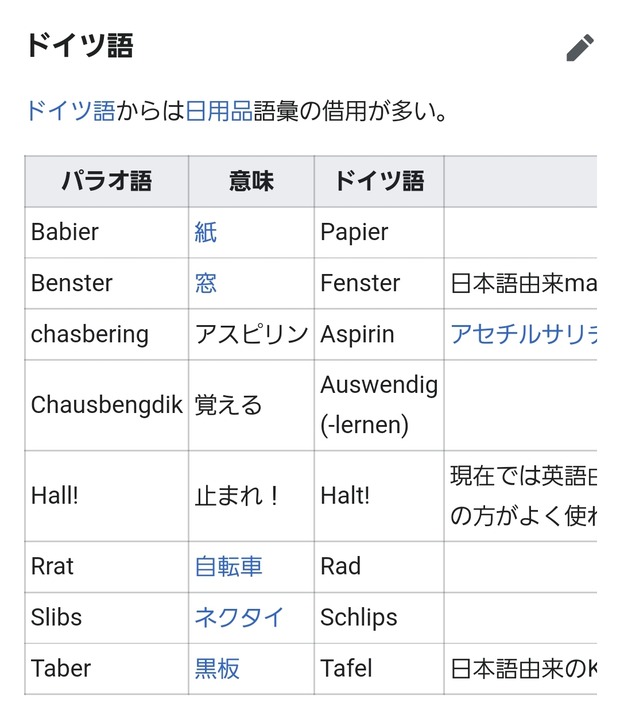Click the ドイツ語 section heading

[80, 46]
